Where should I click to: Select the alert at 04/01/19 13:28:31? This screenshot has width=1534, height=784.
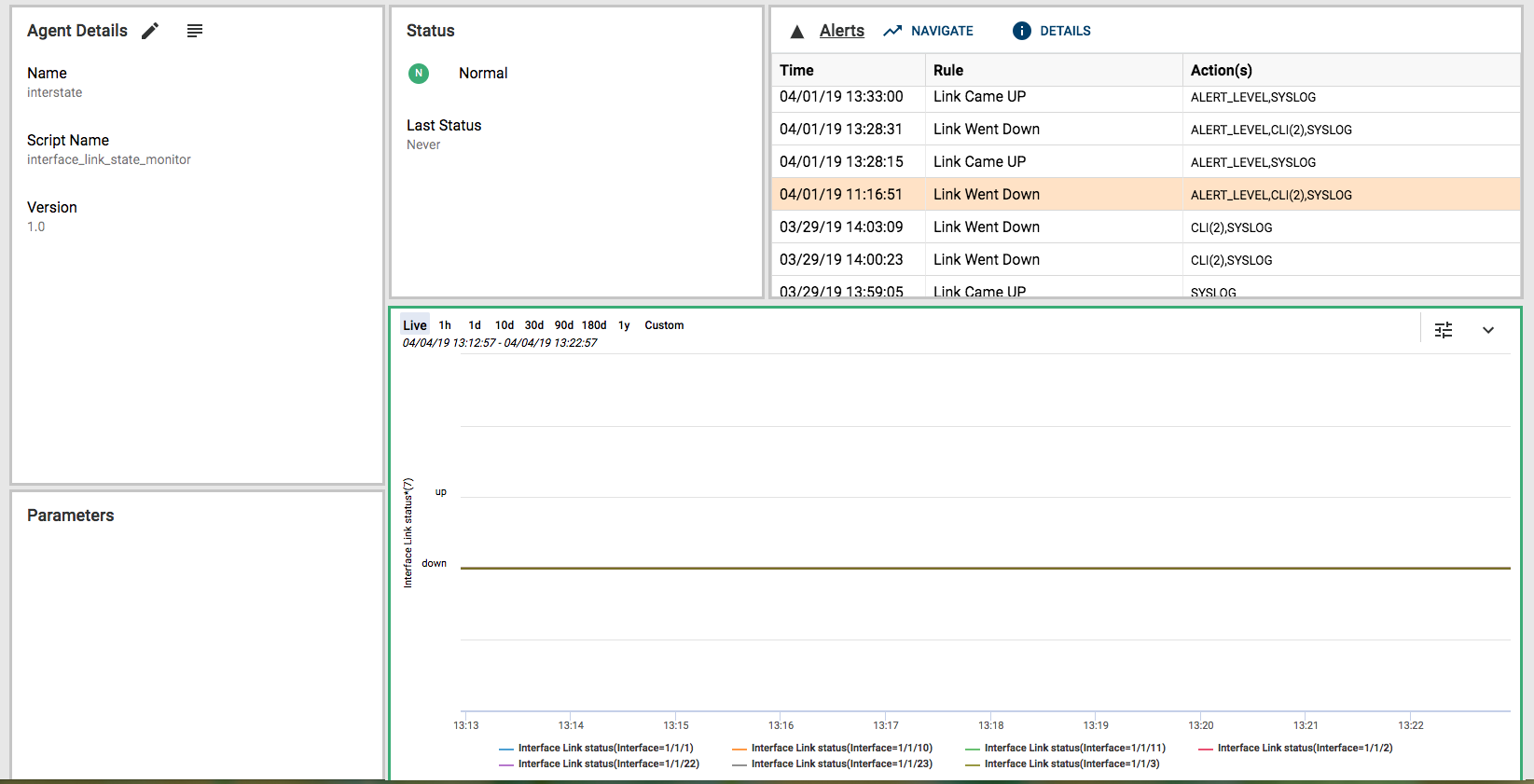[1146, 129]
